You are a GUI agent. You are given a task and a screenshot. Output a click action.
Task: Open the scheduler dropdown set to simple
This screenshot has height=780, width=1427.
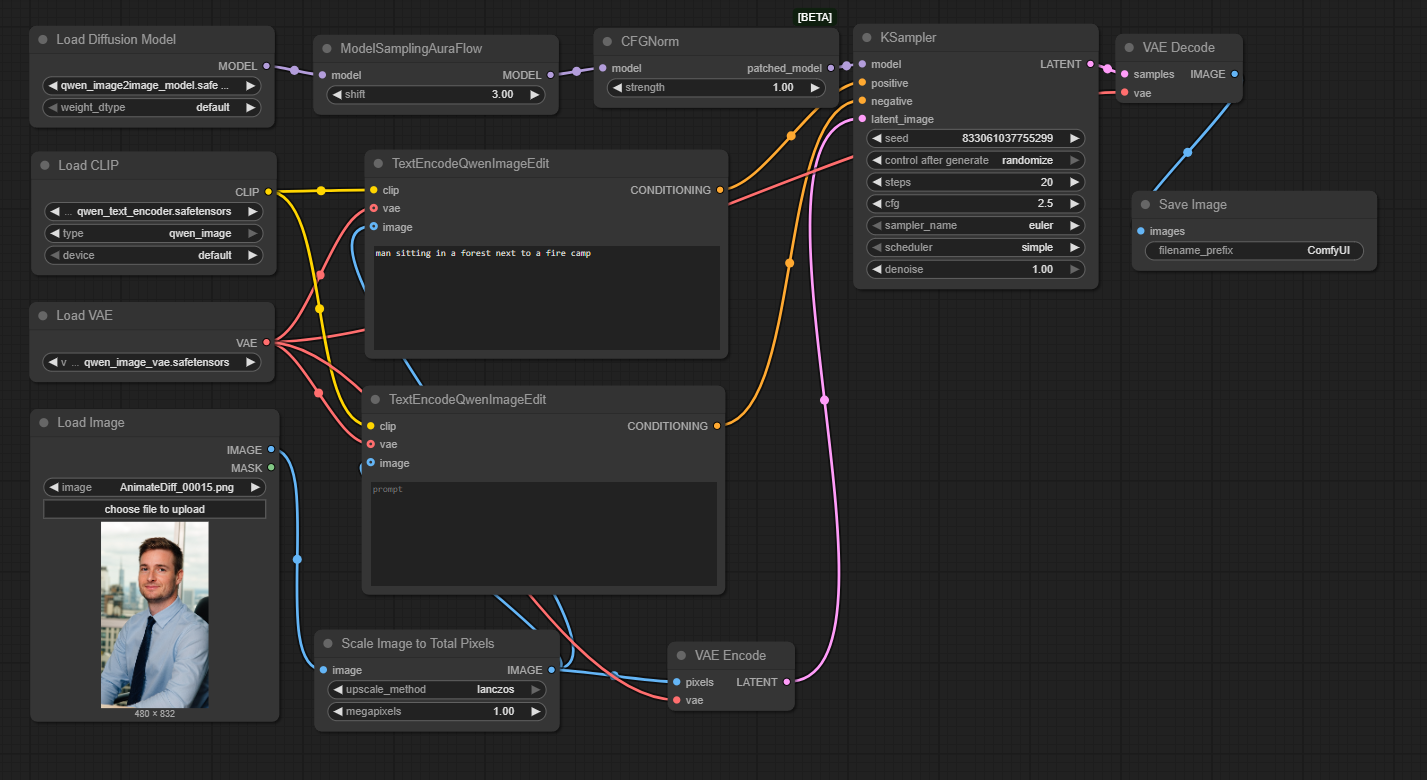coord(975,247)
